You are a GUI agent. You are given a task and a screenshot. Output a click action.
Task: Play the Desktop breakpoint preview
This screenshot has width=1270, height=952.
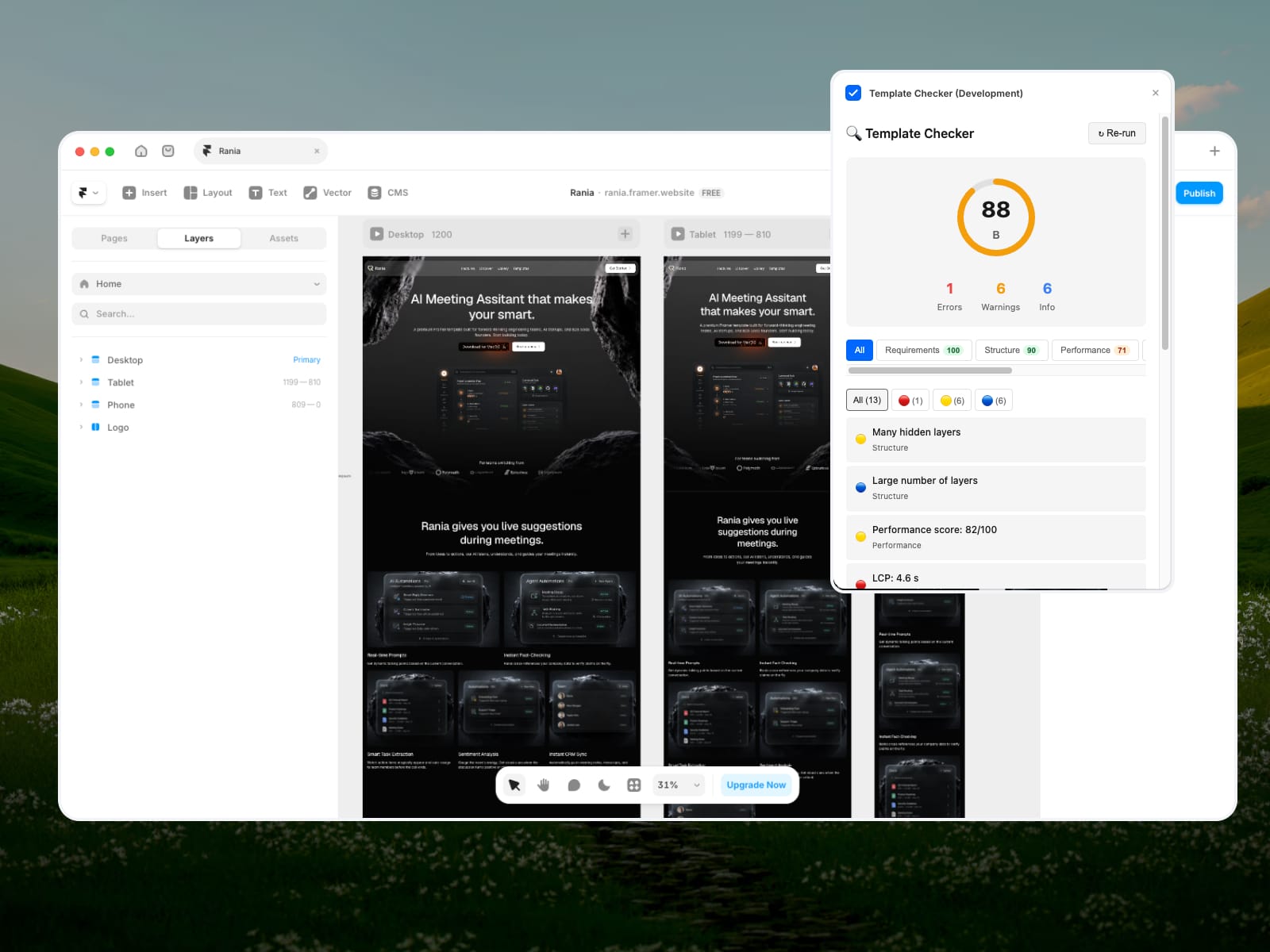(x=377, y=234)
